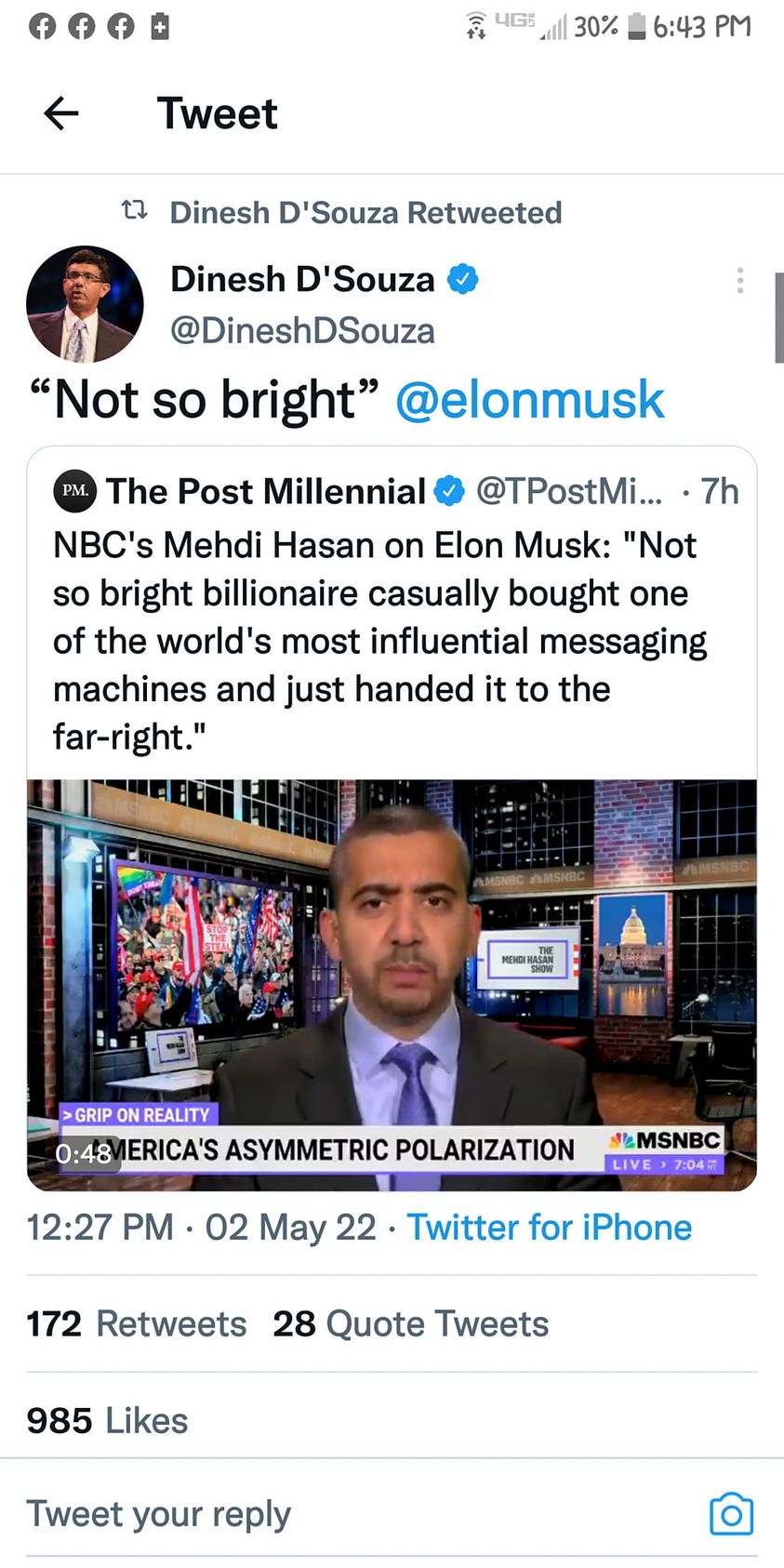Play the MSNBC Mehdi Hasan video
The width and height of the screenshot is (784, 1568).
[392, 984]
